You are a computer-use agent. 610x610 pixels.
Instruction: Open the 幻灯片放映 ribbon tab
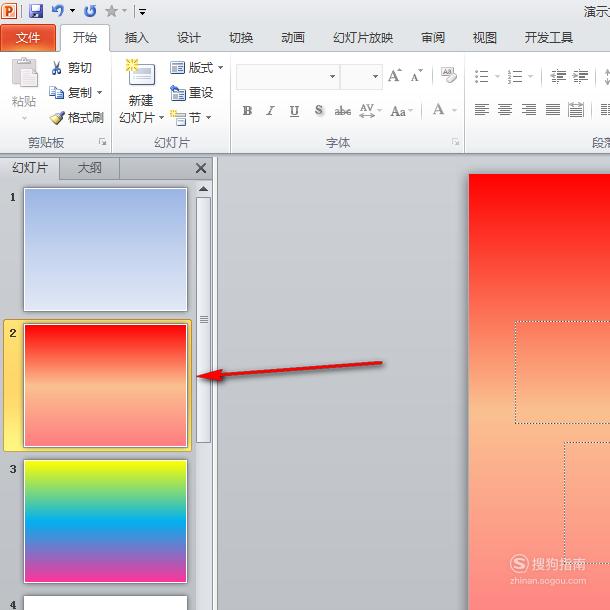click(x=363, y=38)
